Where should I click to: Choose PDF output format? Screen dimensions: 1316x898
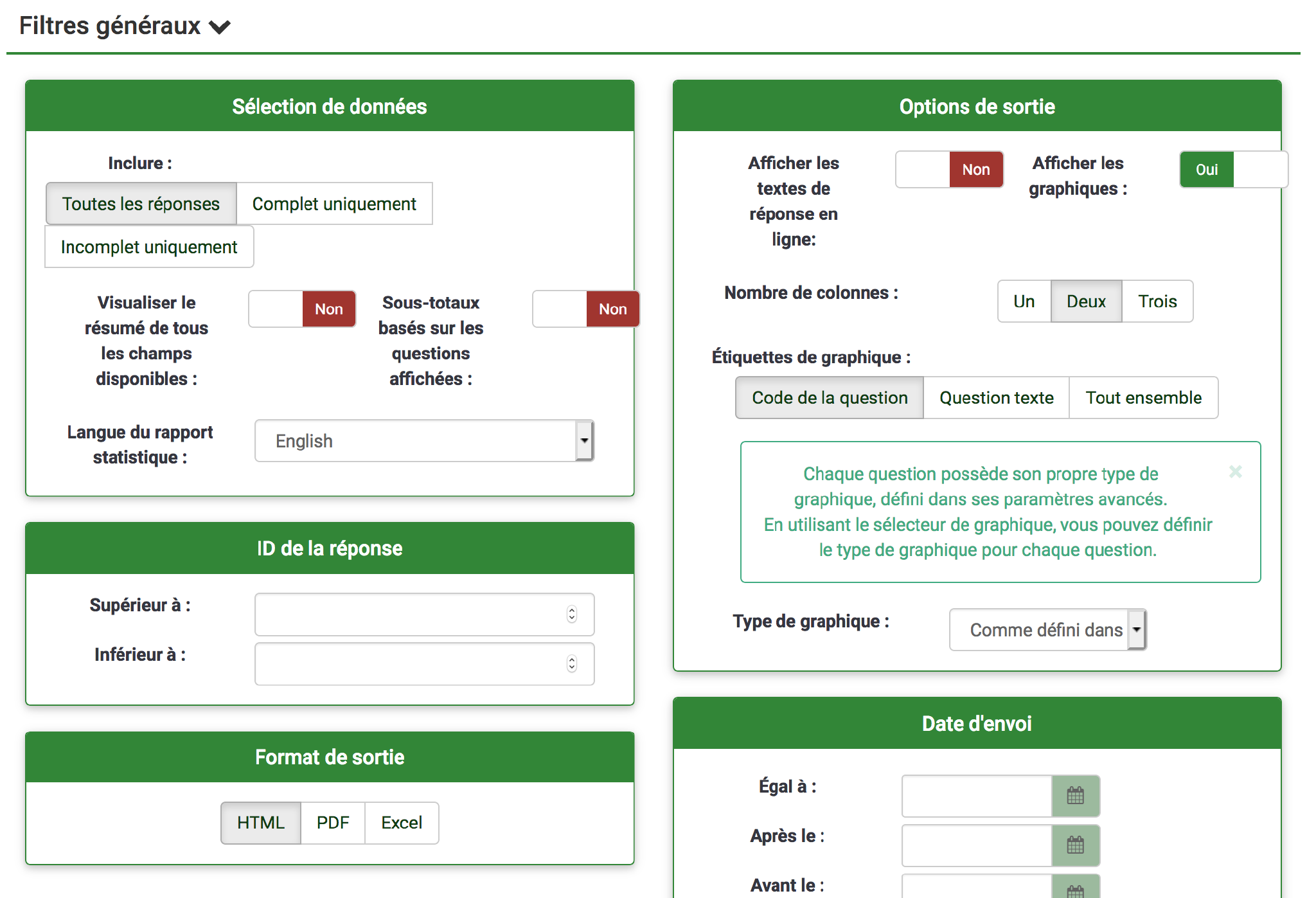[333, 823]
